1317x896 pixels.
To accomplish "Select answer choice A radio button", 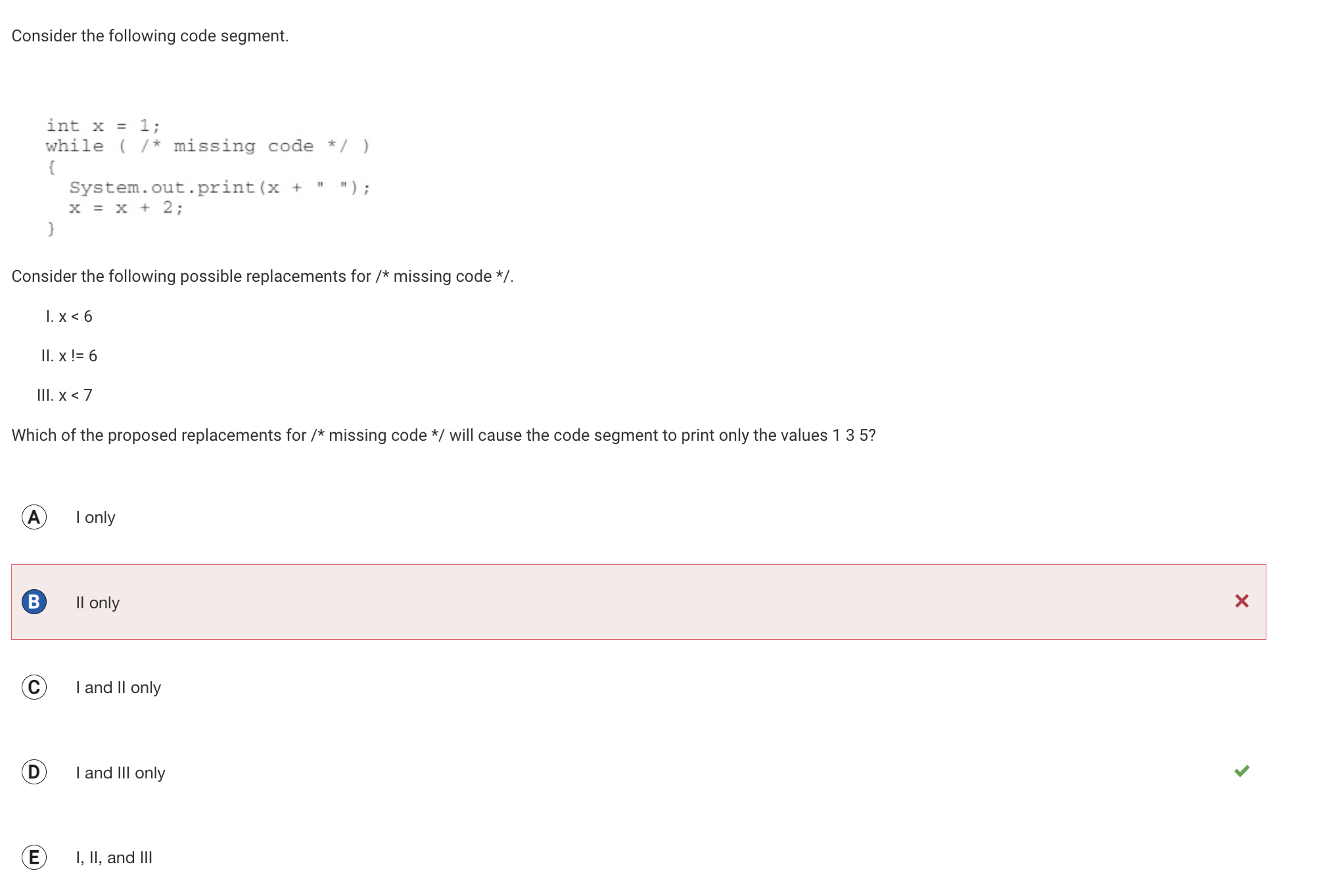I will click(x=34, y=517).
